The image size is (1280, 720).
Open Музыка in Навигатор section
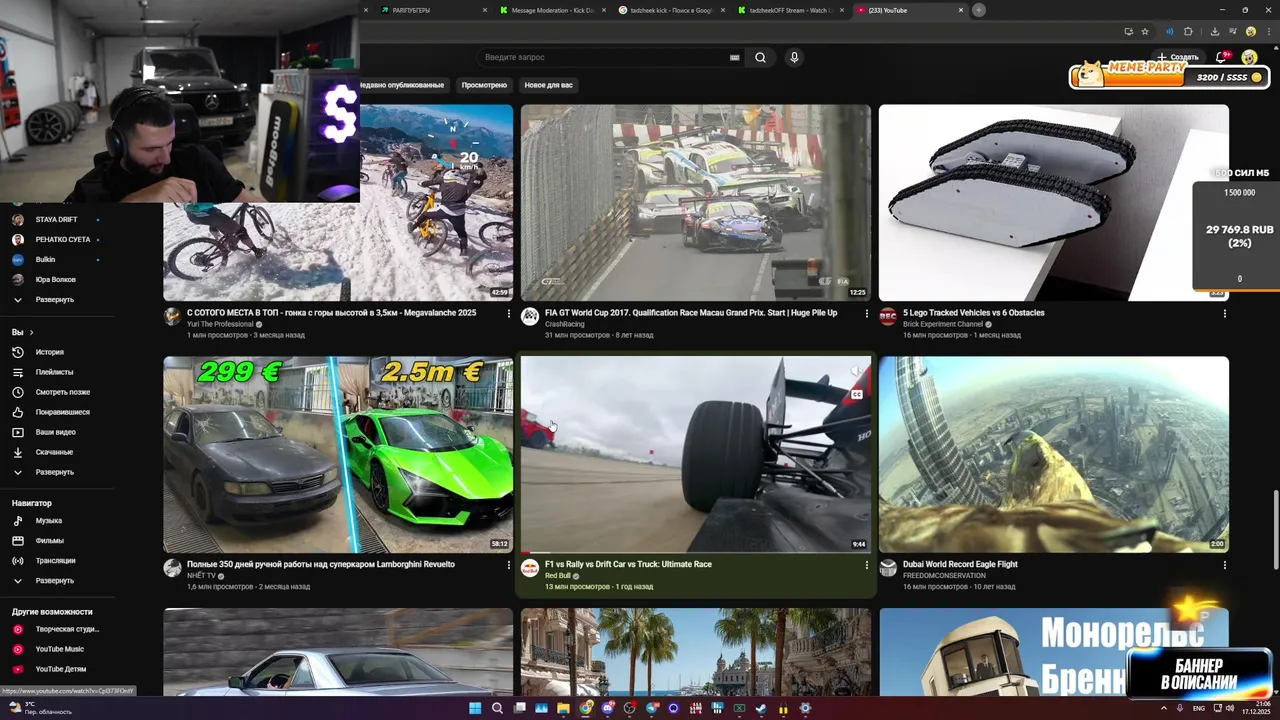click(x=48, y=521)
